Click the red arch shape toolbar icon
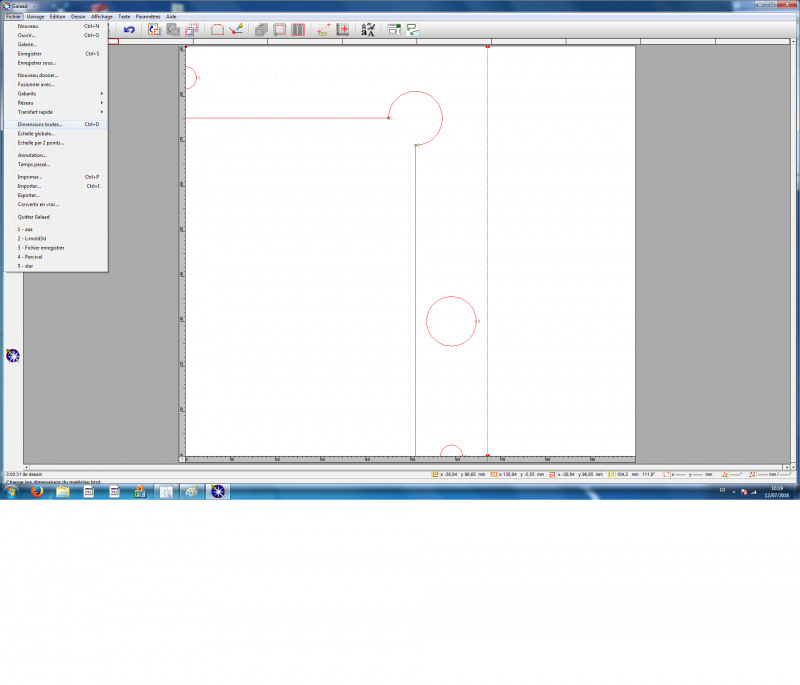The image size is (800, 685). (217, 30)
